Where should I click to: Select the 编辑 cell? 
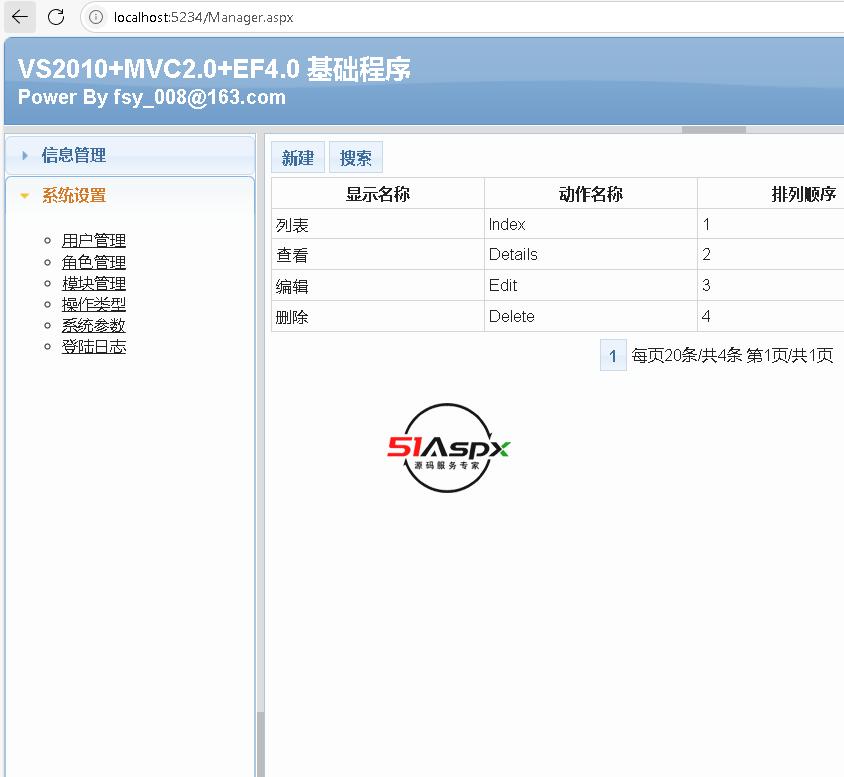(378, 286)
